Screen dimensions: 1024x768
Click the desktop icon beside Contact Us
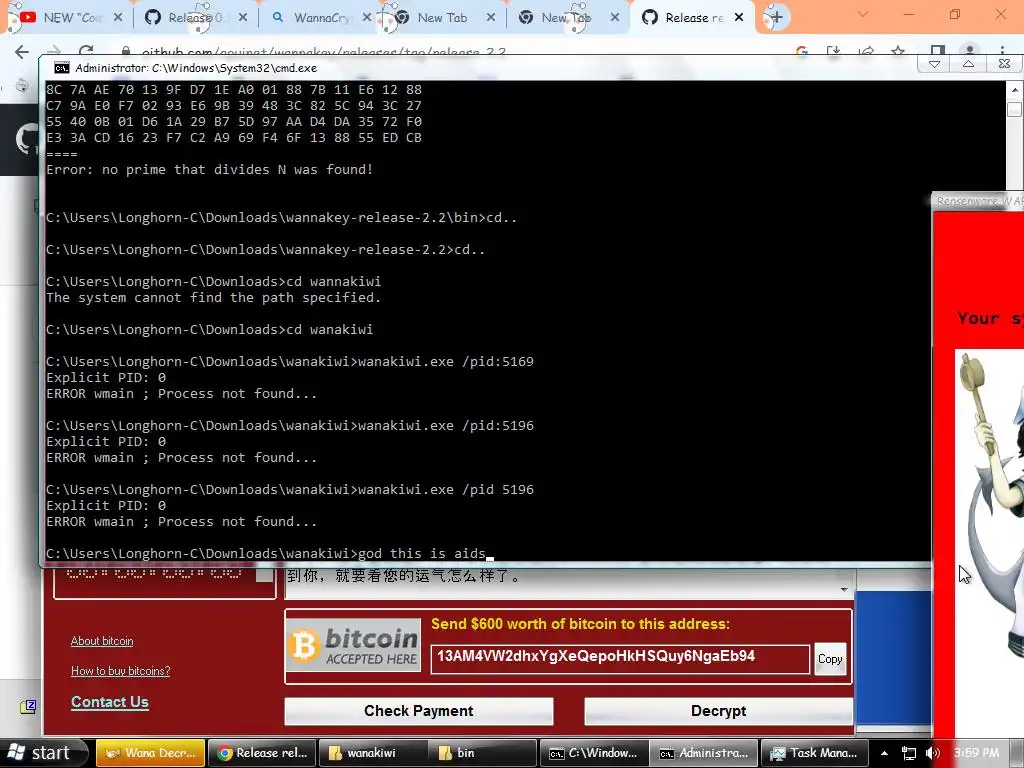(x=28, y=706)
